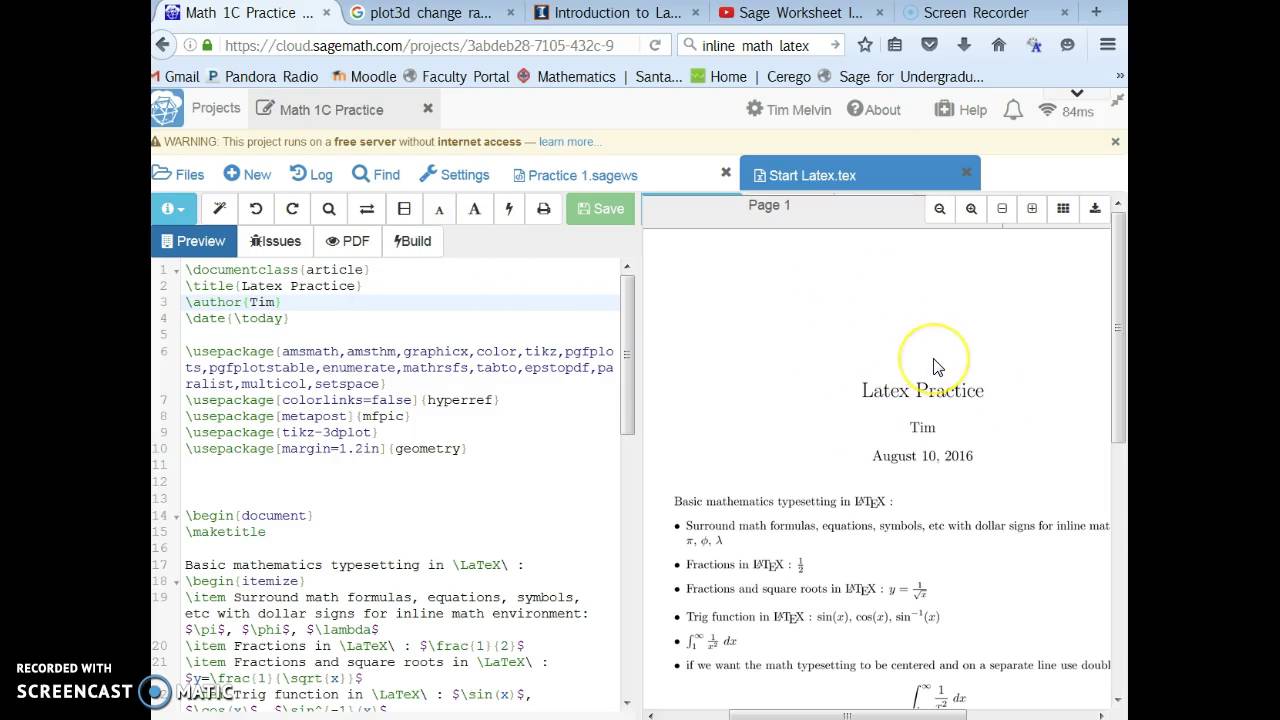1280x720 pixels.
Task: Open the blue info dropdown button
Action: [174, 208]
